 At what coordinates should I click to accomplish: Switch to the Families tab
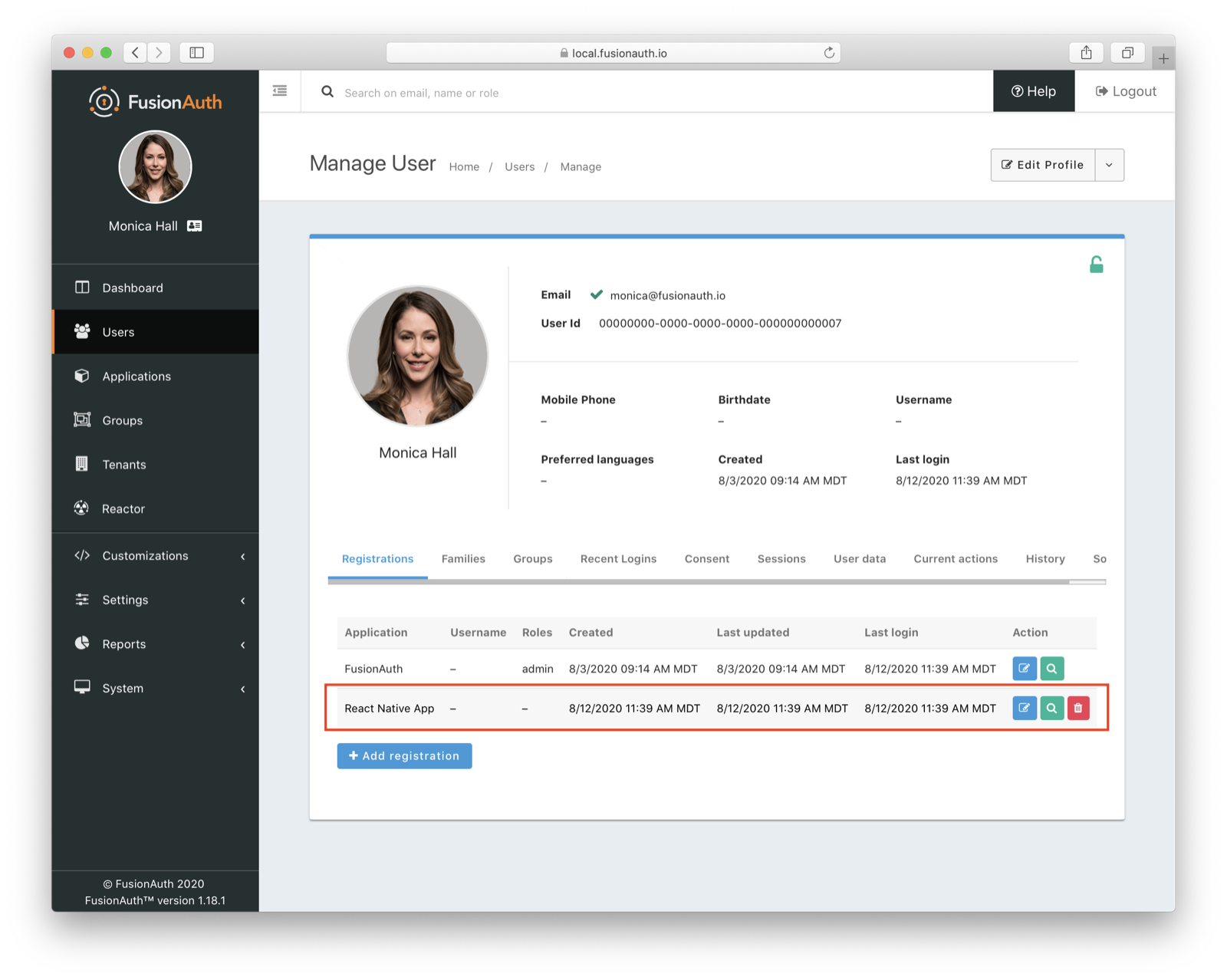click(463, 559)
